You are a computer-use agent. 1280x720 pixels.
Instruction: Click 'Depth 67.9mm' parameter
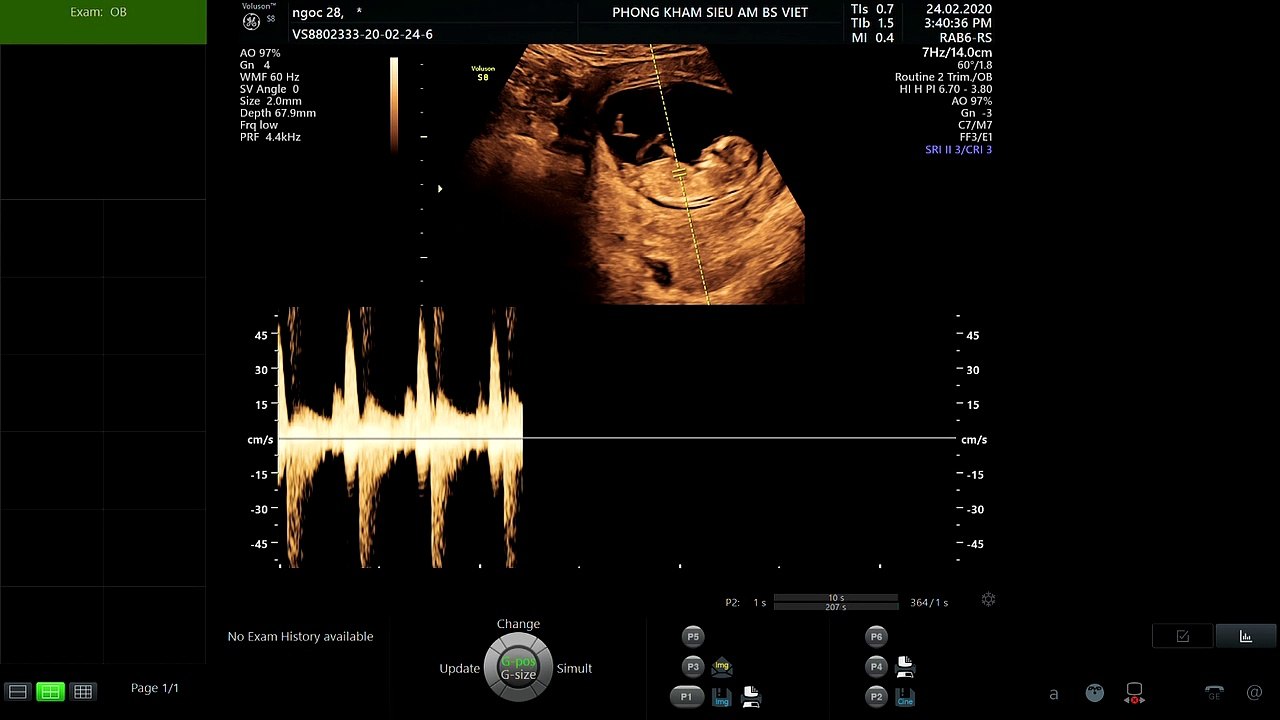pos(278,113)
